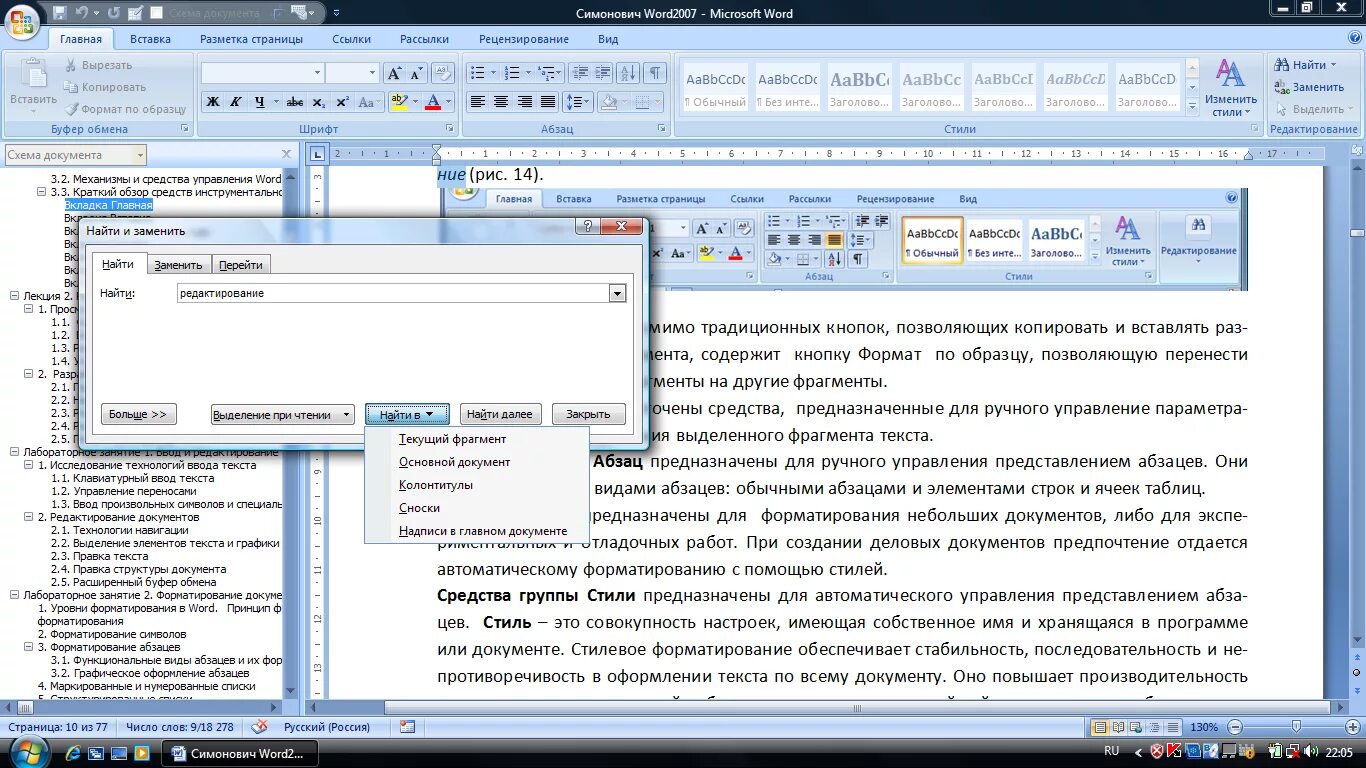This screenshot has width=1366, height=768.
Task: Justify text in ribbon
Action: 547,102
